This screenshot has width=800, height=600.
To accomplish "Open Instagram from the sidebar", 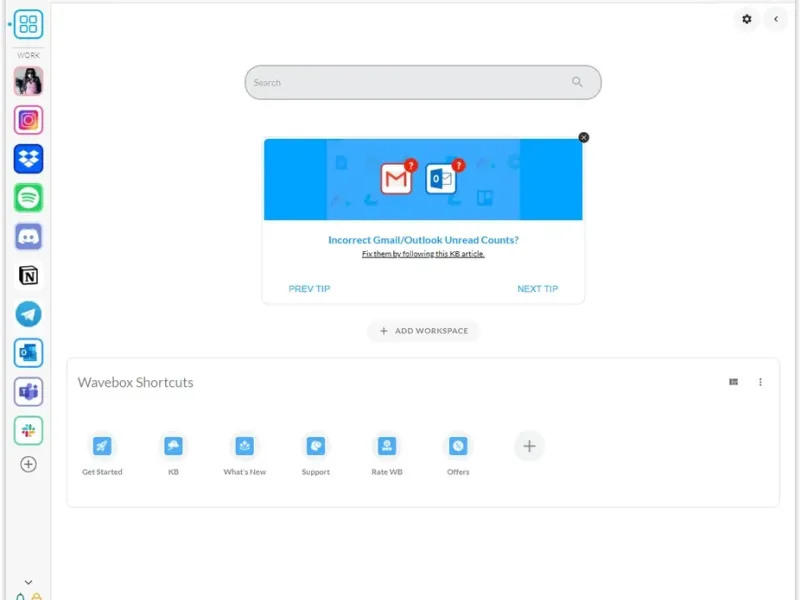I will tap(28, 120).
